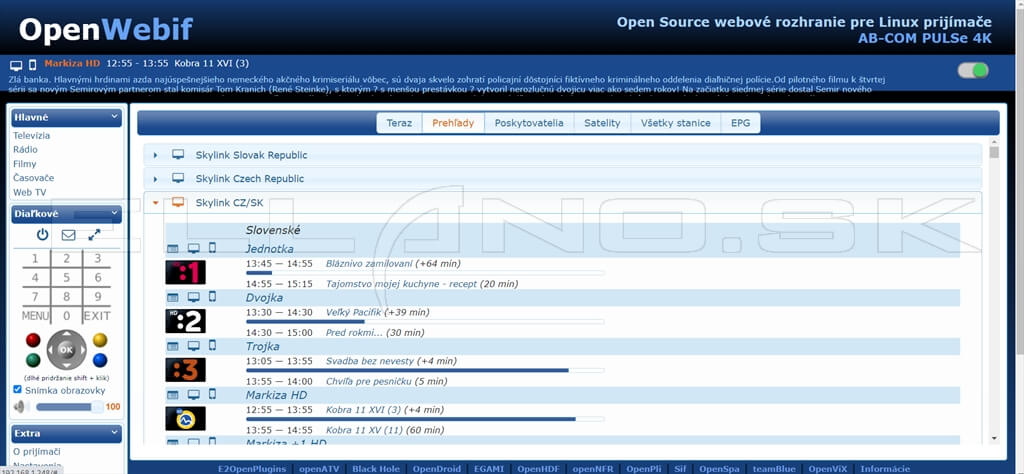
Task: Open the EPG icon in the Dvojka row
Action: point(172,298)
